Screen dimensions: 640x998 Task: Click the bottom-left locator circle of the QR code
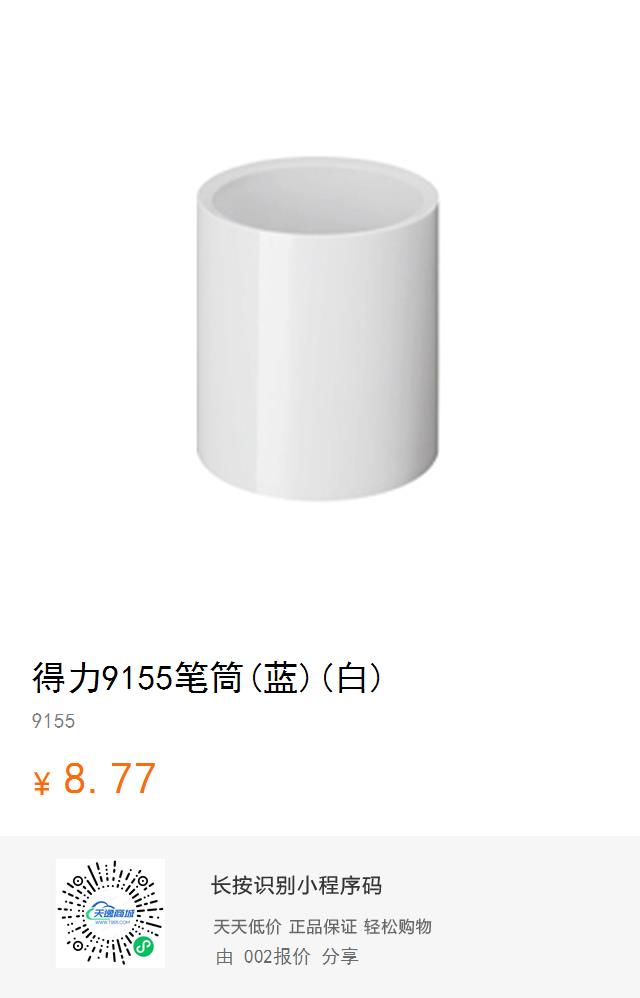pos(78,946)
